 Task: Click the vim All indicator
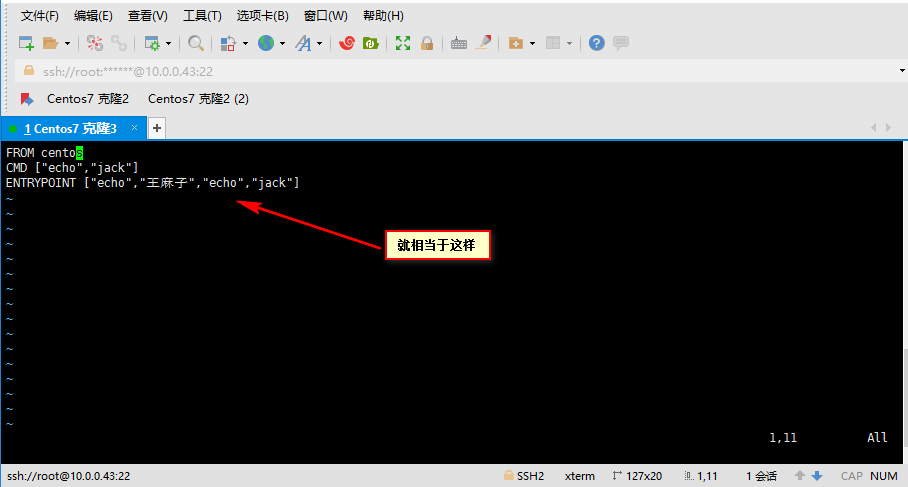pyautogui.click(x=877, y=438)
